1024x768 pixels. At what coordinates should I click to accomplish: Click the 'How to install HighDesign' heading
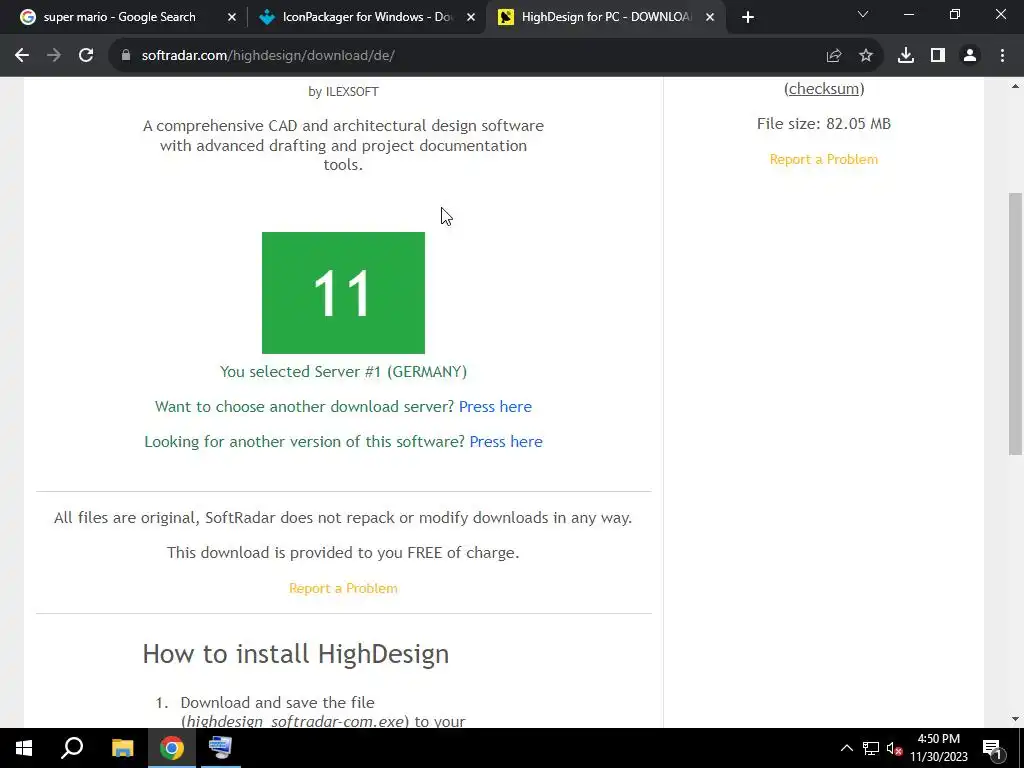click(295, 654)
